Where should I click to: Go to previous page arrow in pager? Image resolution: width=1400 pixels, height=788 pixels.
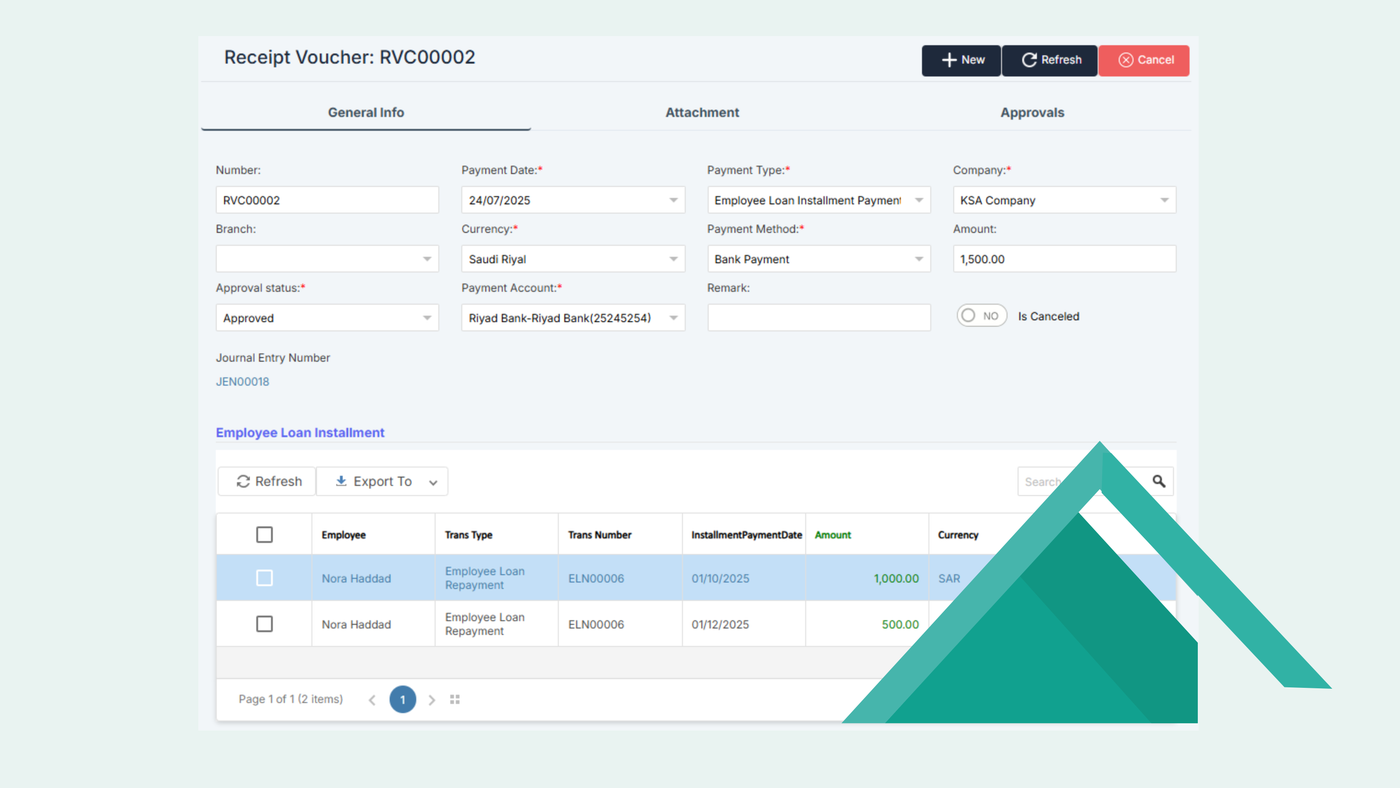[372, 700]
